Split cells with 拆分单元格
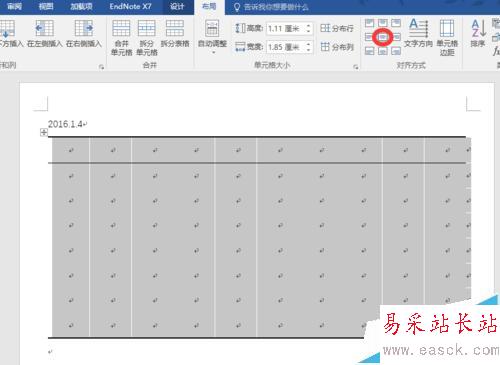This screenshot has width=500, height=365. point(147,37)
